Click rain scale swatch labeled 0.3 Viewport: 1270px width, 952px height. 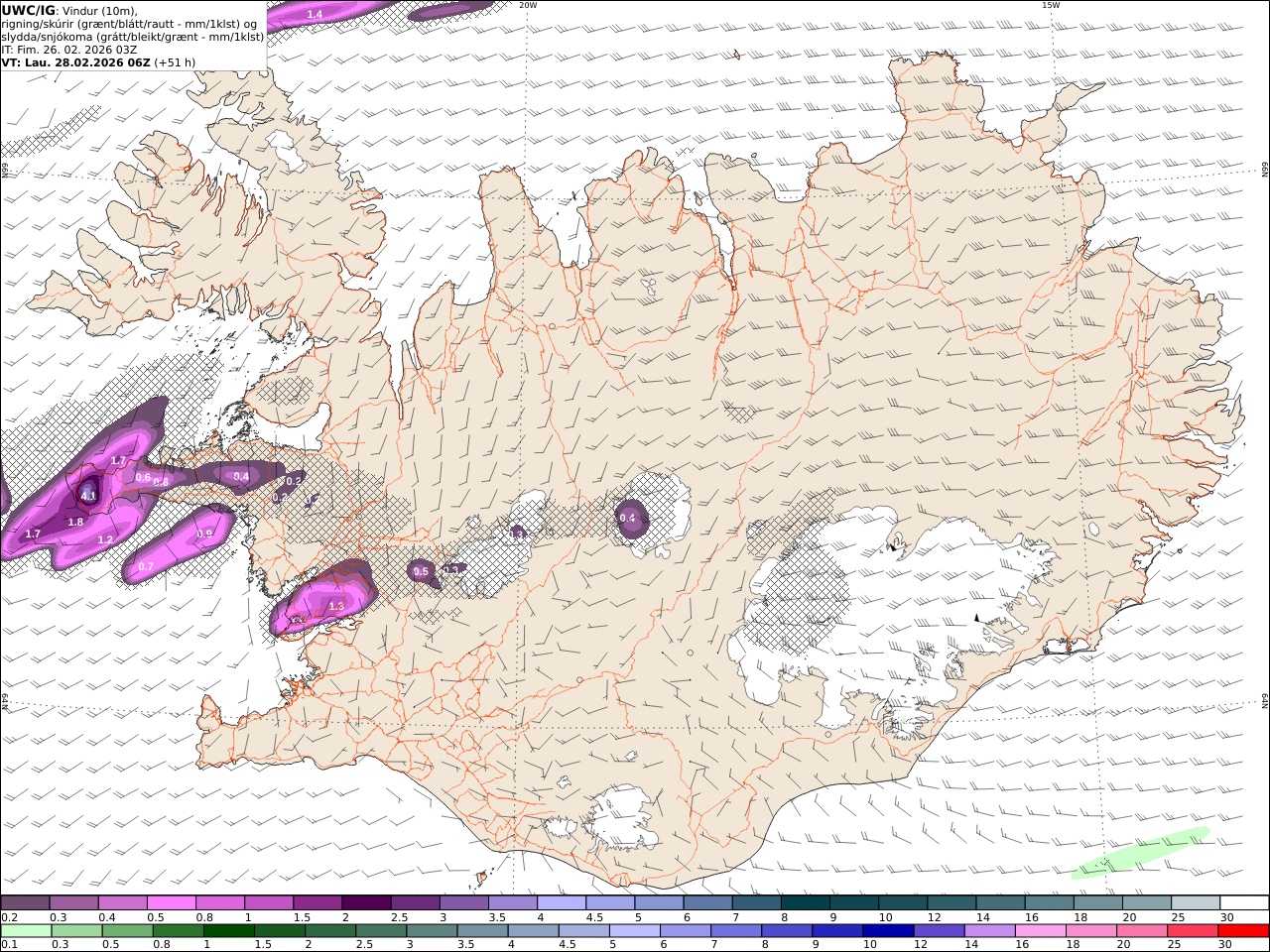pos(76,931)
